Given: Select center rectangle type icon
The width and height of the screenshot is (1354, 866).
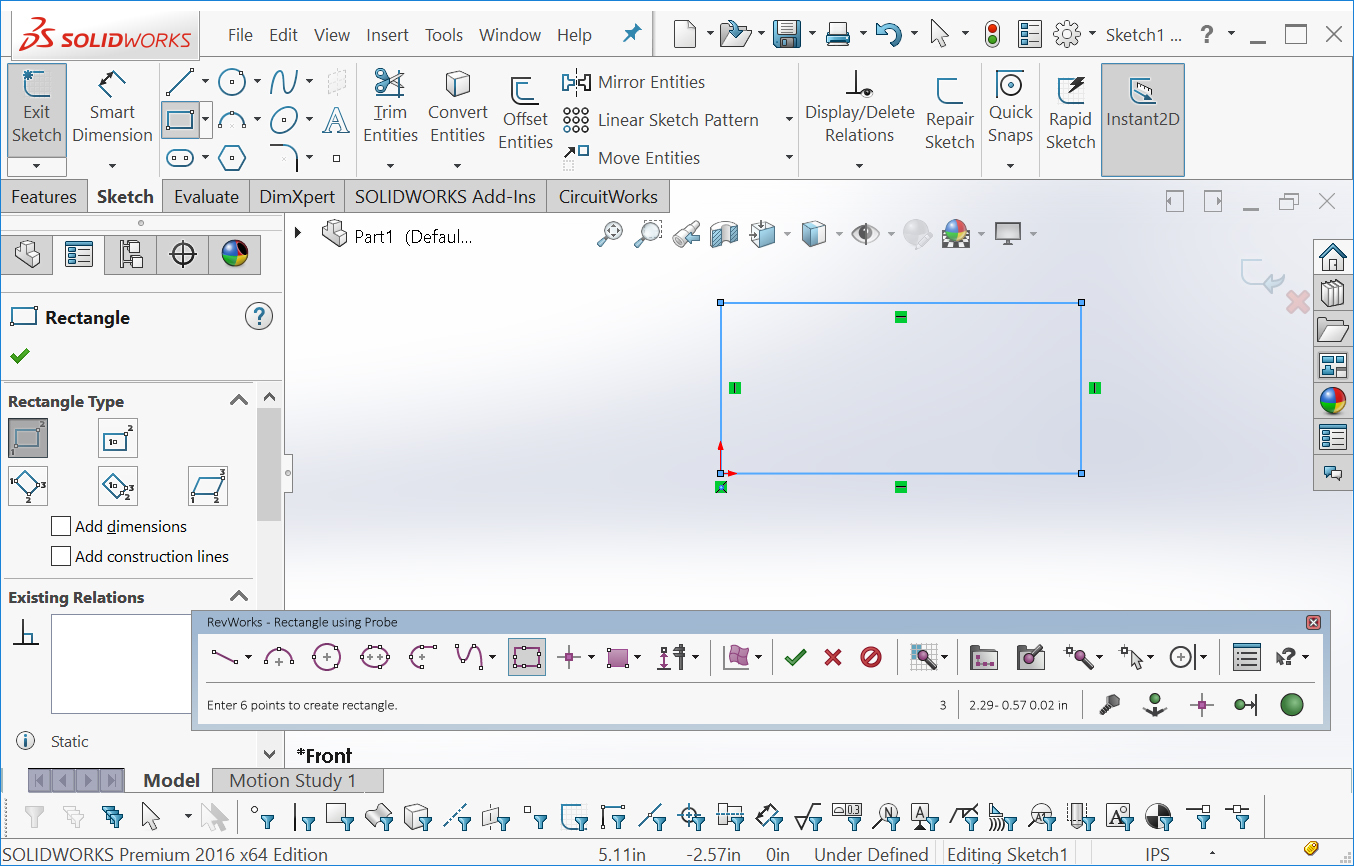Looking at the screenshot, I should pos(118,438).
